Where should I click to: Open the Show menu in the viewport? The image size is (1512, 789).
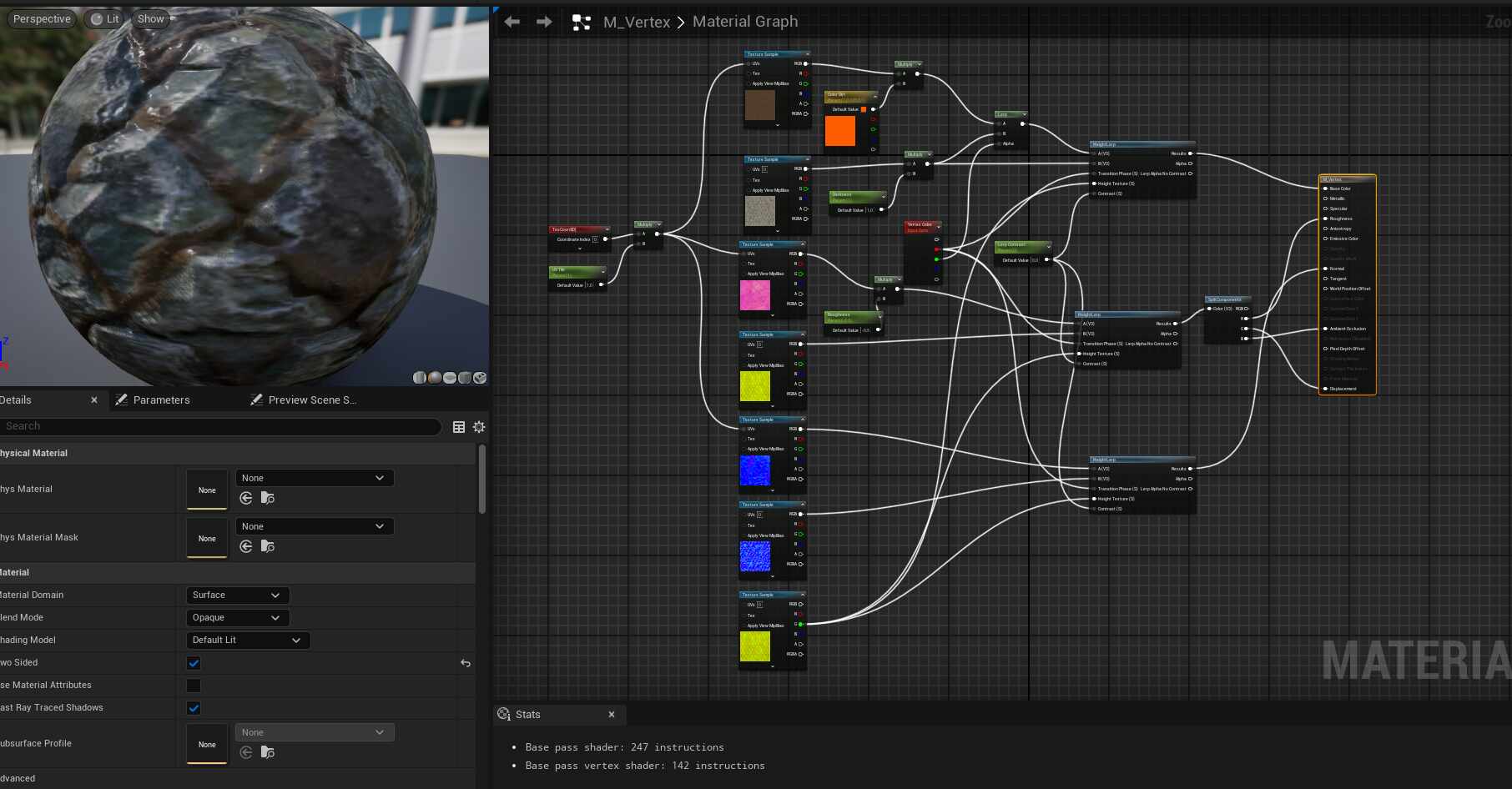[150, 18]
